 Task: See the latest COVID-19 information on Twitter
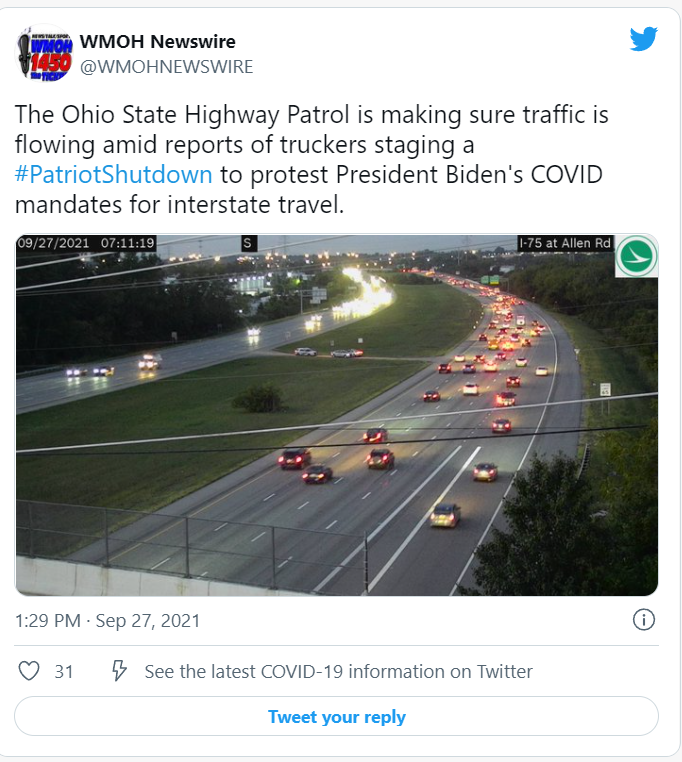tap(338, 671)
